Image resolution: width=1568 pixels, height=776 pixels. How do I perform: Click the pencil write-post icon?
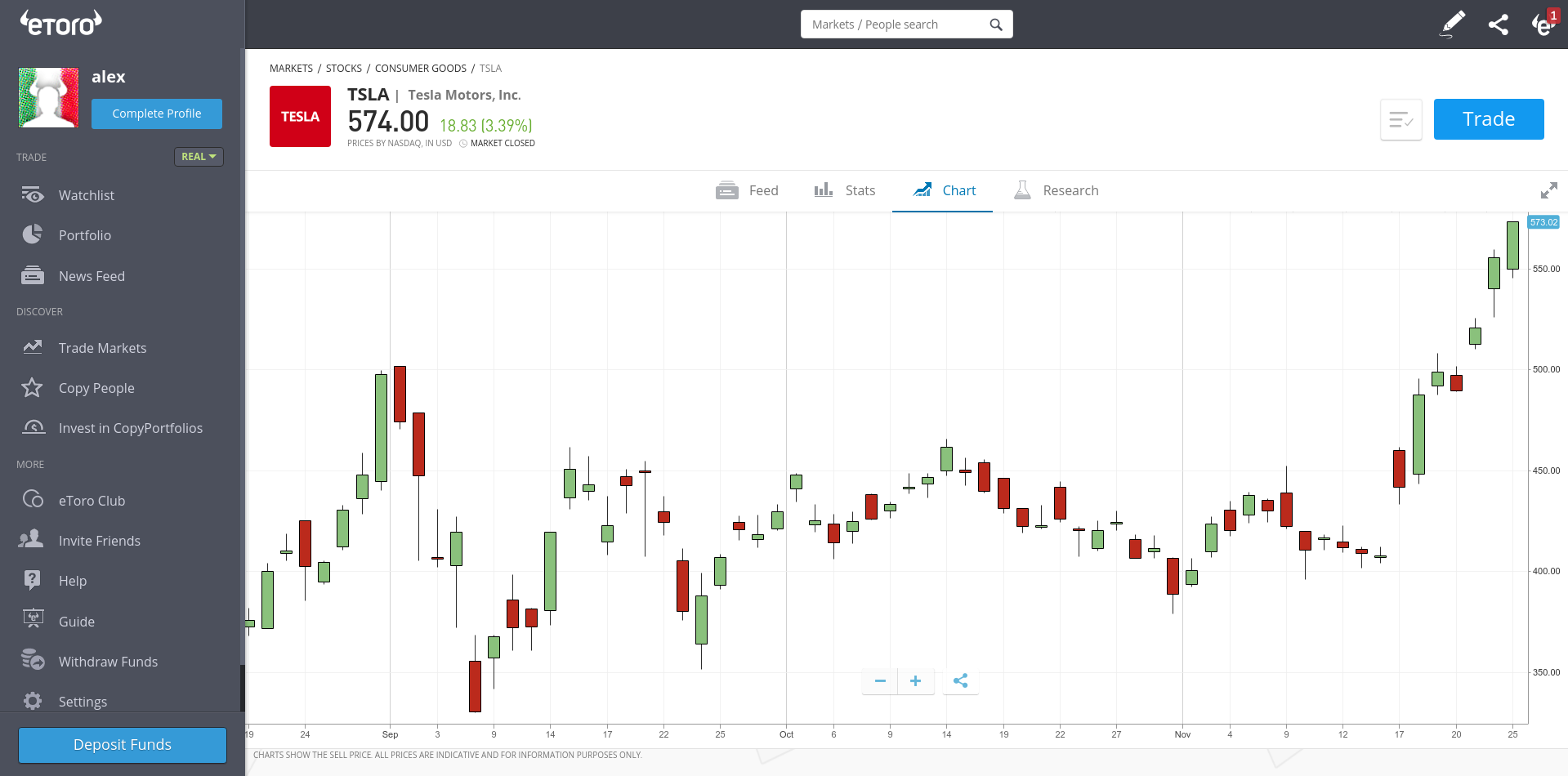point(1452,25)
